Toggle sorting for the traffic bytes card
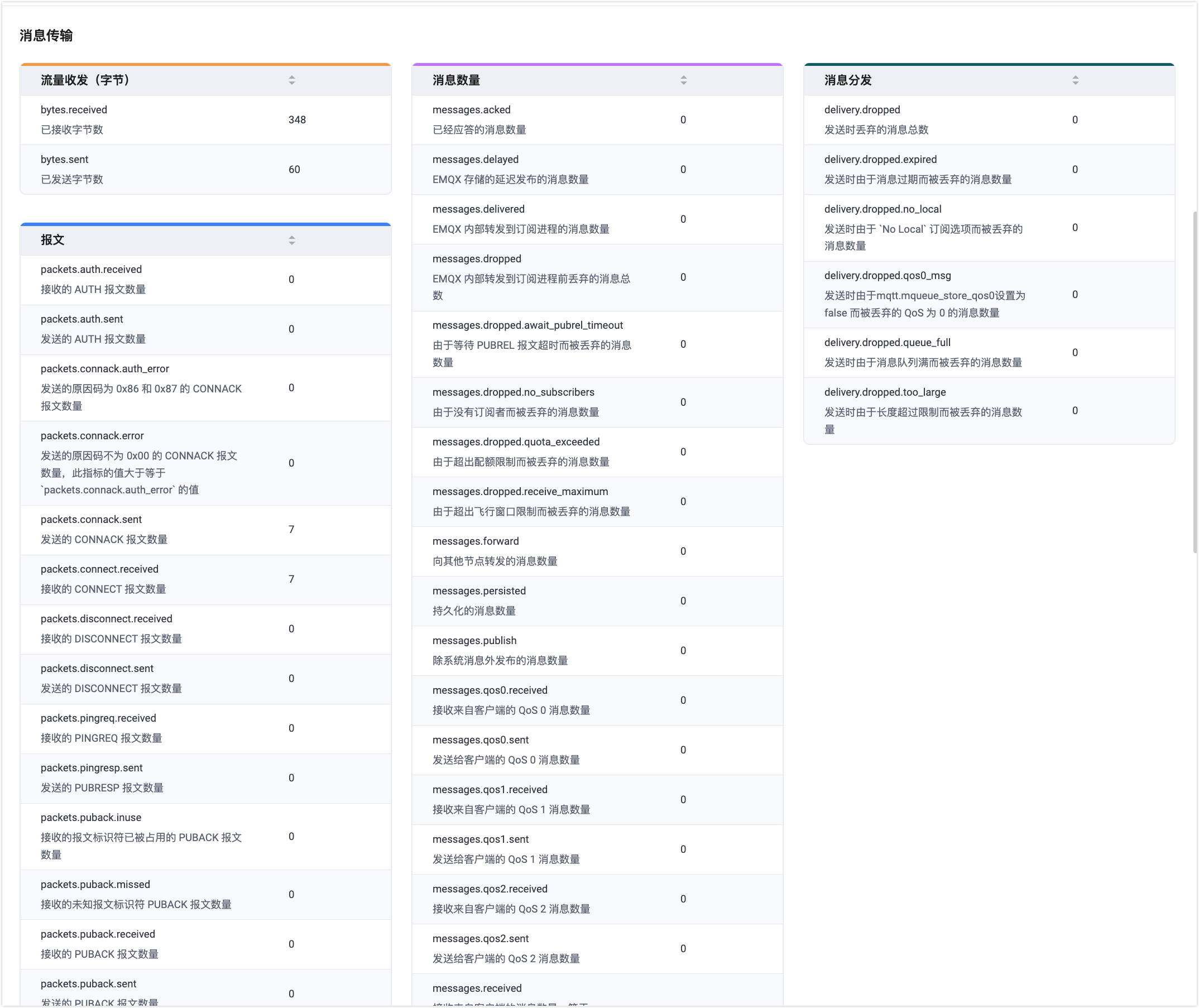Viewport: 1199px width, 1008px height. click(292, 80)
